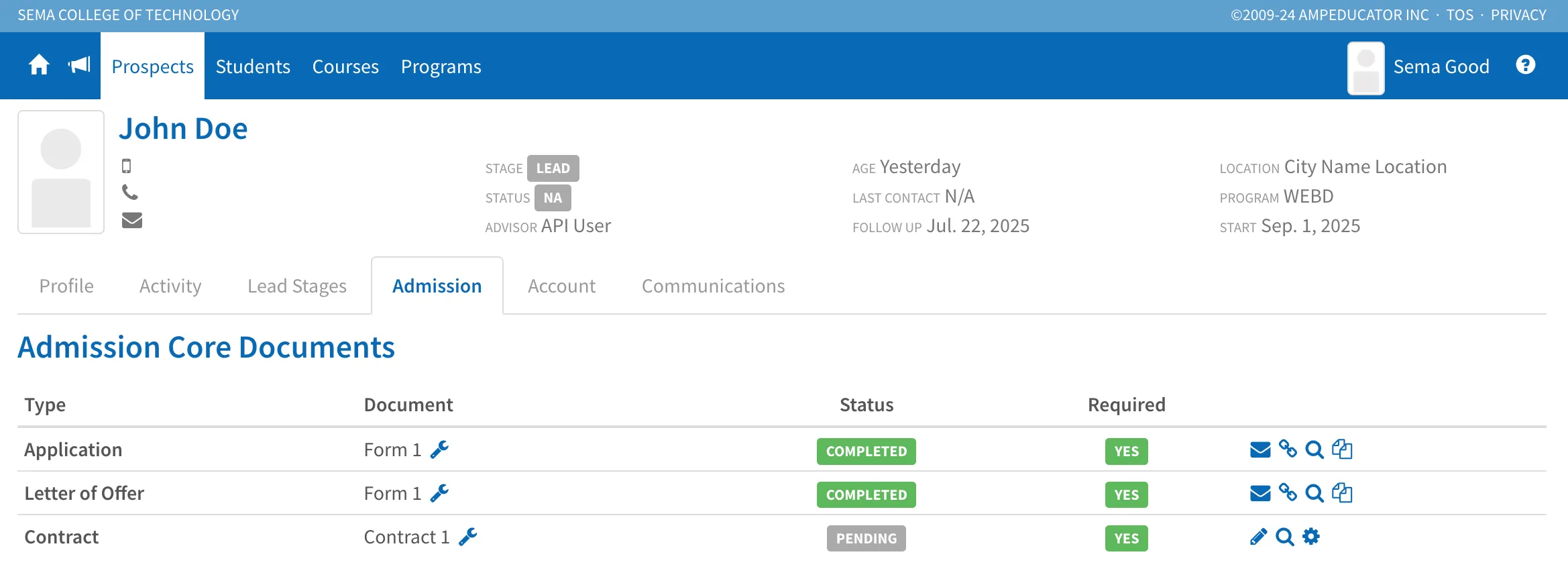Click the copy icon in Letter of Offer row

(x=1342, y=492)
